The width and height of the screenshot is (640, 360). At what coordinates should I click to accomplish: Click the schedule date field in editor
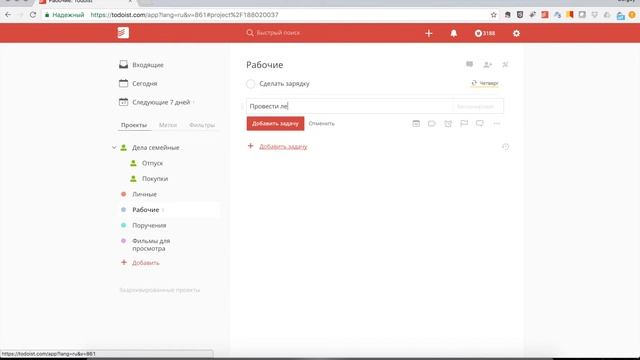(478, 106)
